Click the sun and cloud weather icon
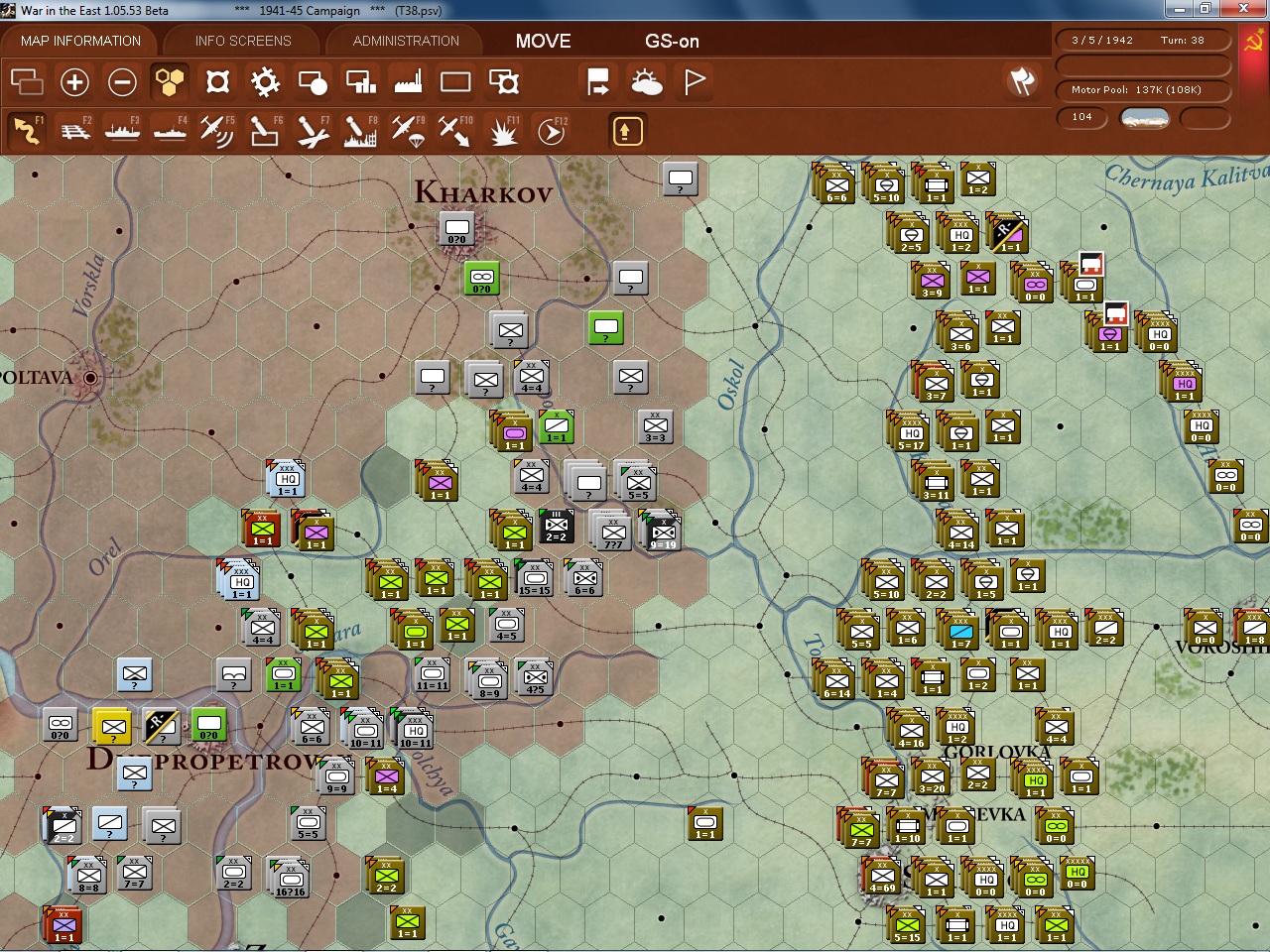 tap(646, 81)
